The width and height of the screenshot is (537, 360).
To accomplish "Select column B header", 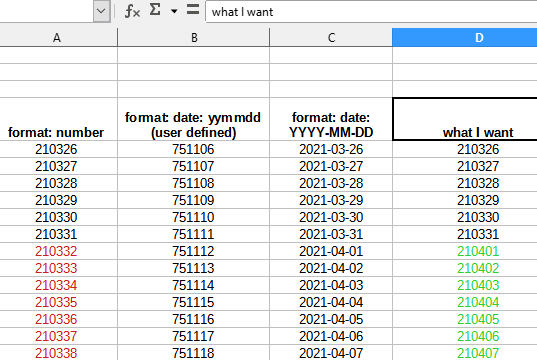I will point(193,37).
